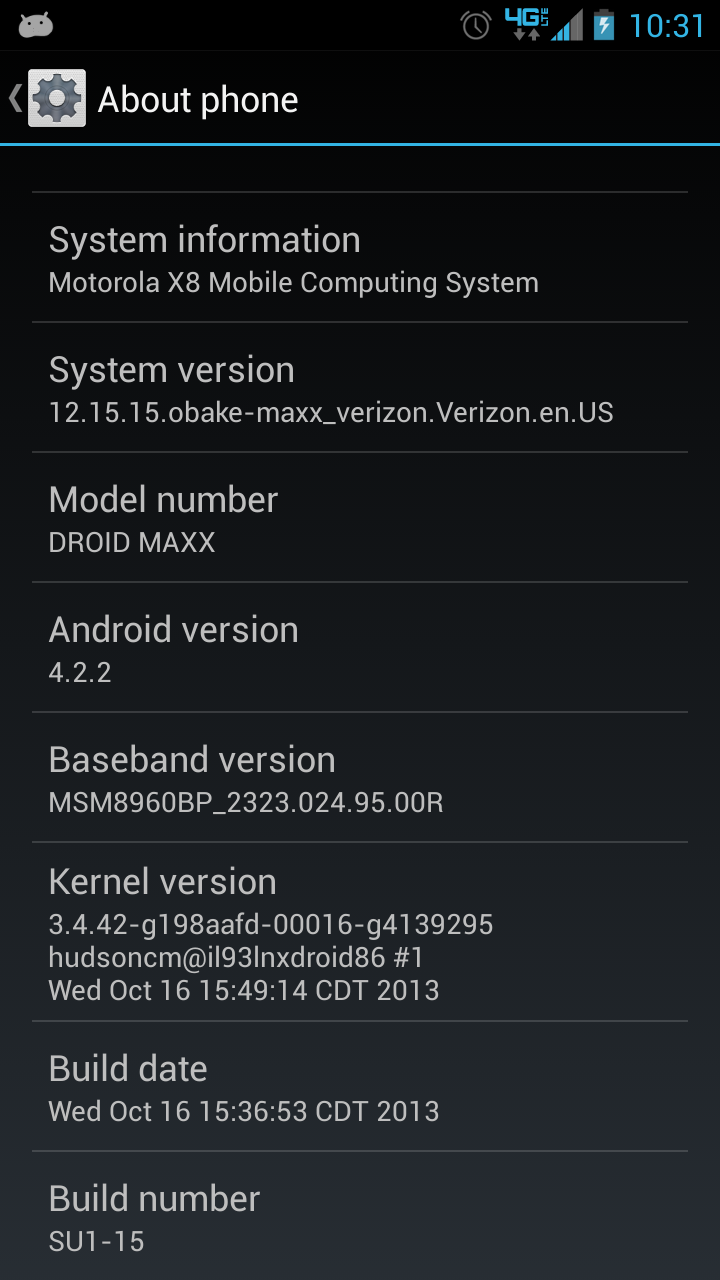The height and width of the screenshot is (1280, 720).
Task: Tap the alarm clock status icon
Action: pos(476,25)
